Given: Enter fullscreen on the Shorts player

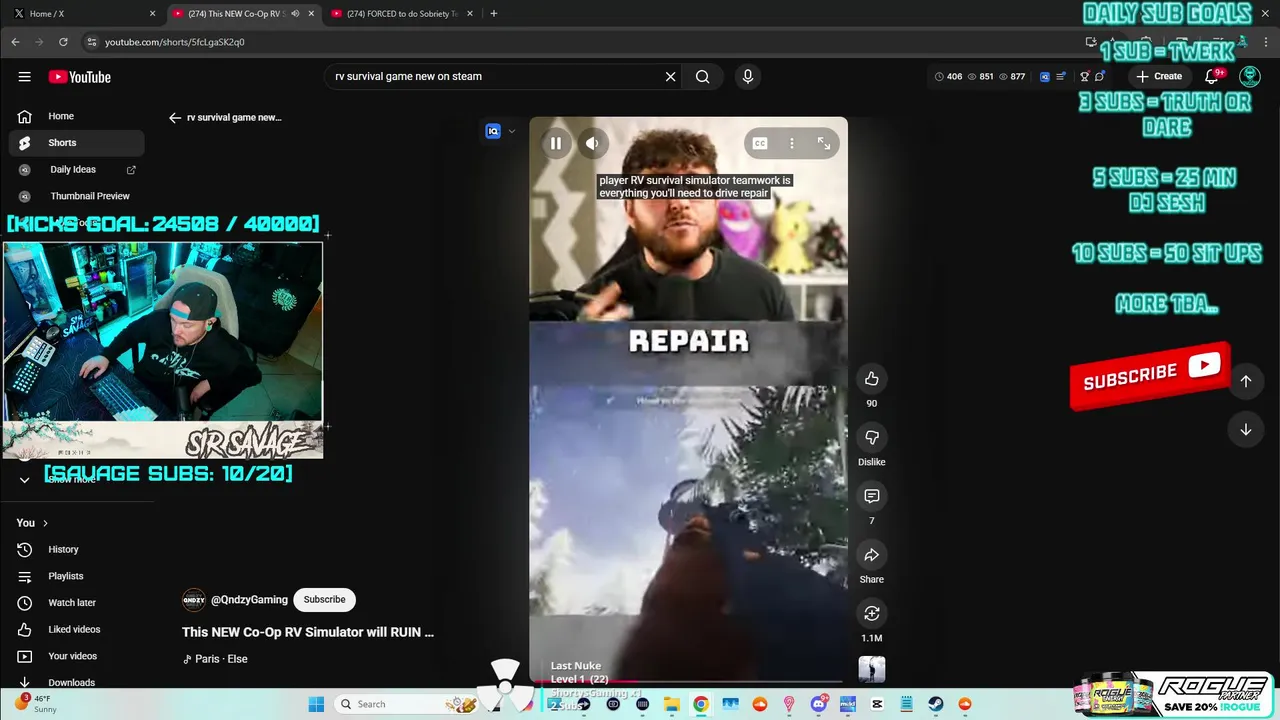Looking at the screenshot, I should [x=824, y=143].
